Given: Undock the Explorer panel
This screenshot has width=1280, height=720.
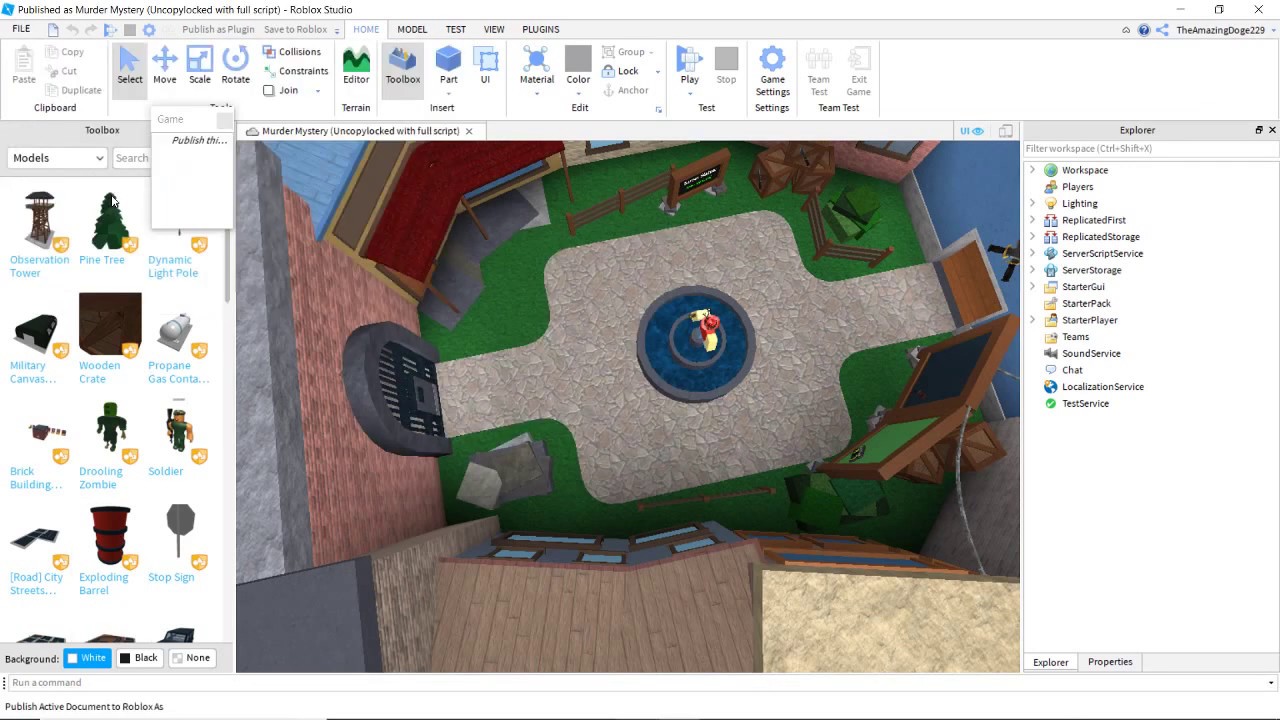Looking at the screenshot, I should [1259, 130].
